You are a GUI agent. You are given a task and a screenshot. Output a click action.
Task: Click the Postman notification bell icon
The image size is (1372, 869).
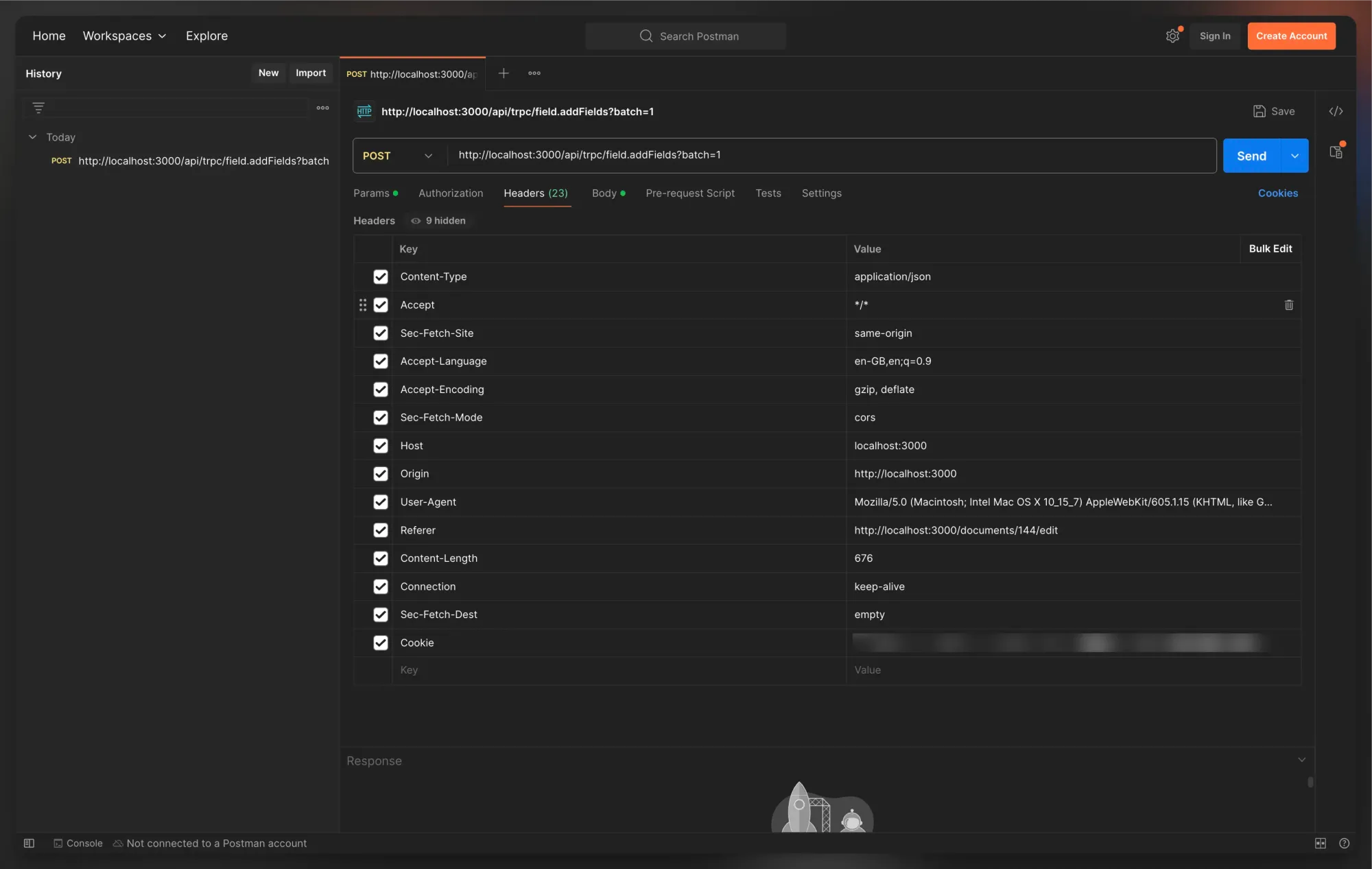[1172, 36]
